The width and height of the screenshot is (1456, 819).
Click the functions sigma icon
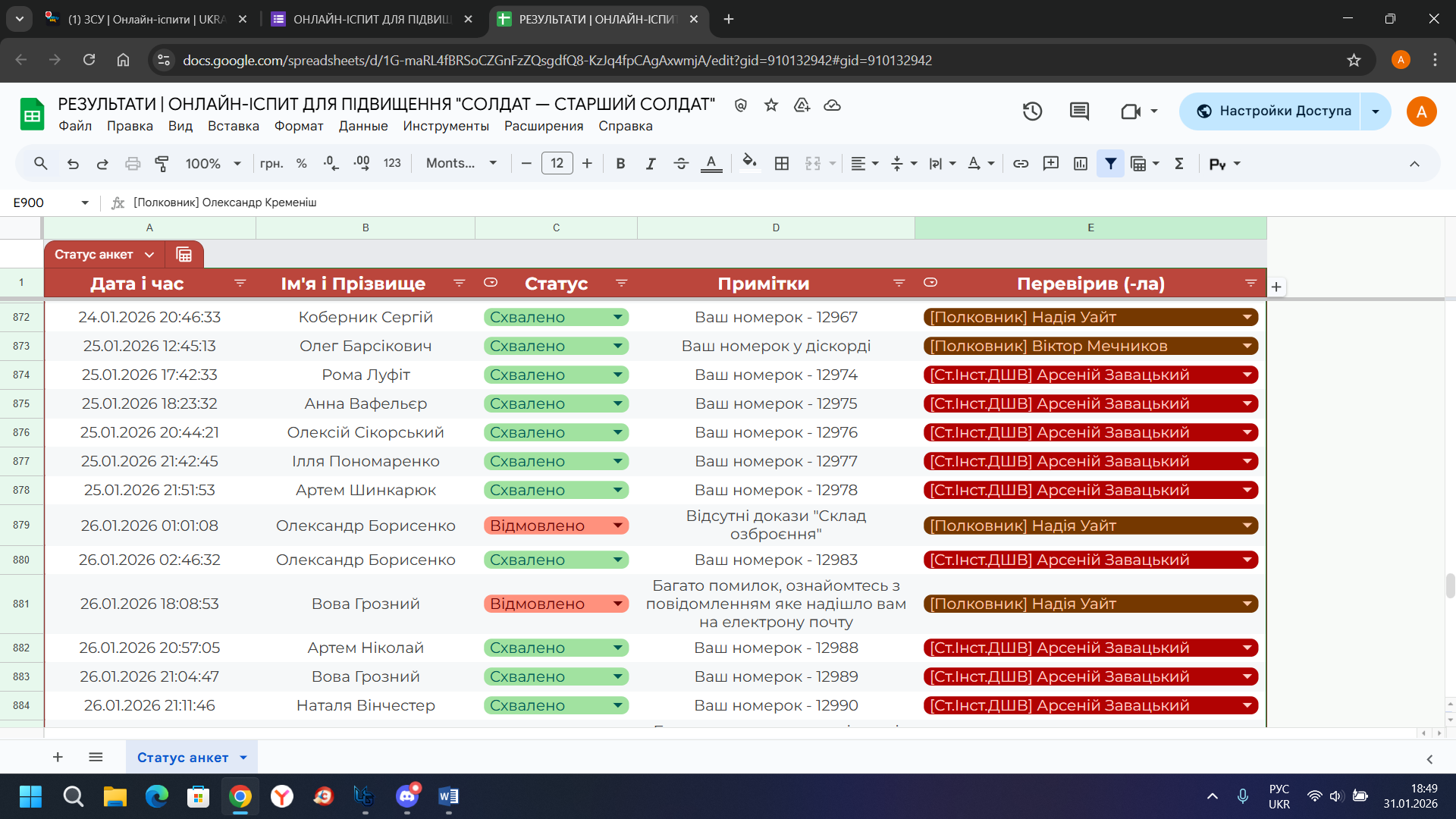[x=1179, y=163]
